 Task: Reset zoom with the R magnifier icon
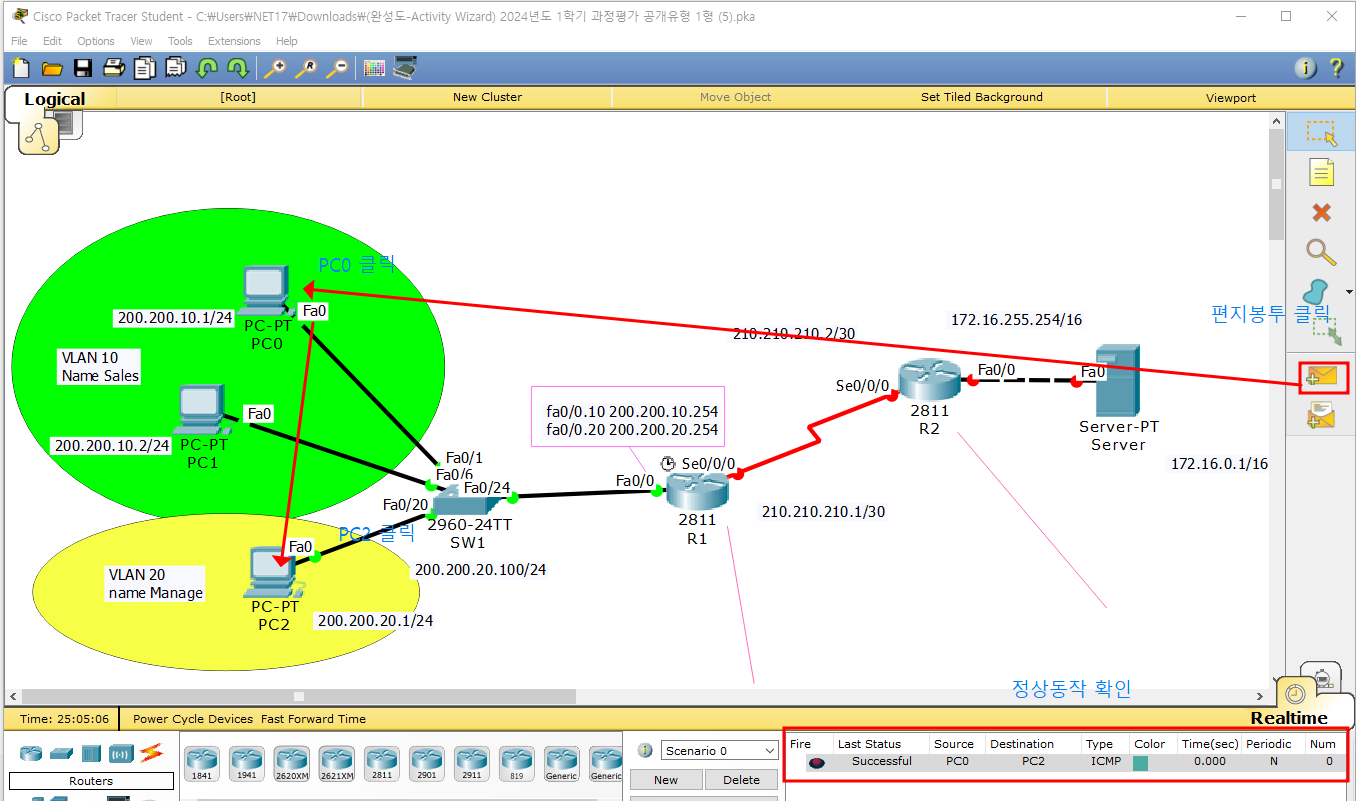(x=306, y=68)
